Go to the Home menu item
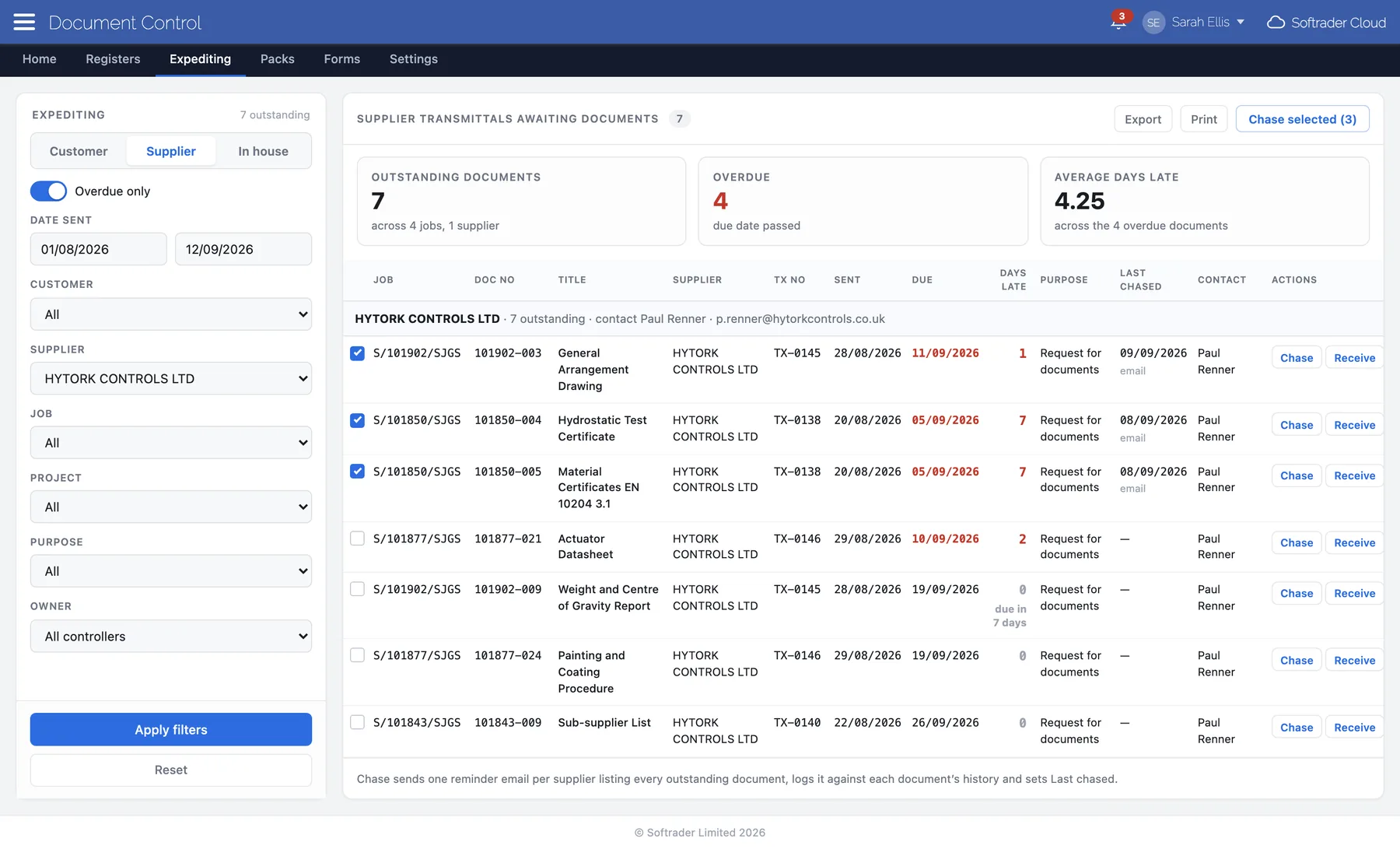Screen dimensions: 1400x849 pos(40,59)
